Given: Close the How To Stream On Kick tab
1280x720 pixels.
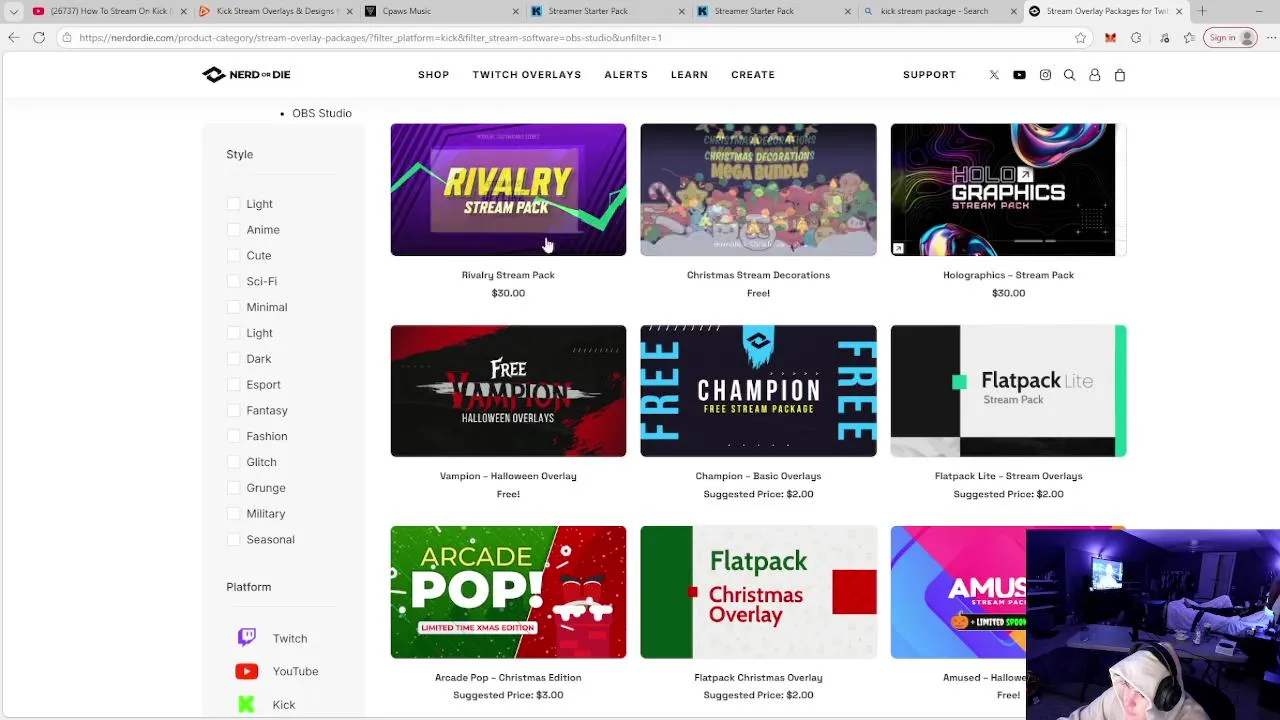Looking at the screenshot, I should (183, 11).
